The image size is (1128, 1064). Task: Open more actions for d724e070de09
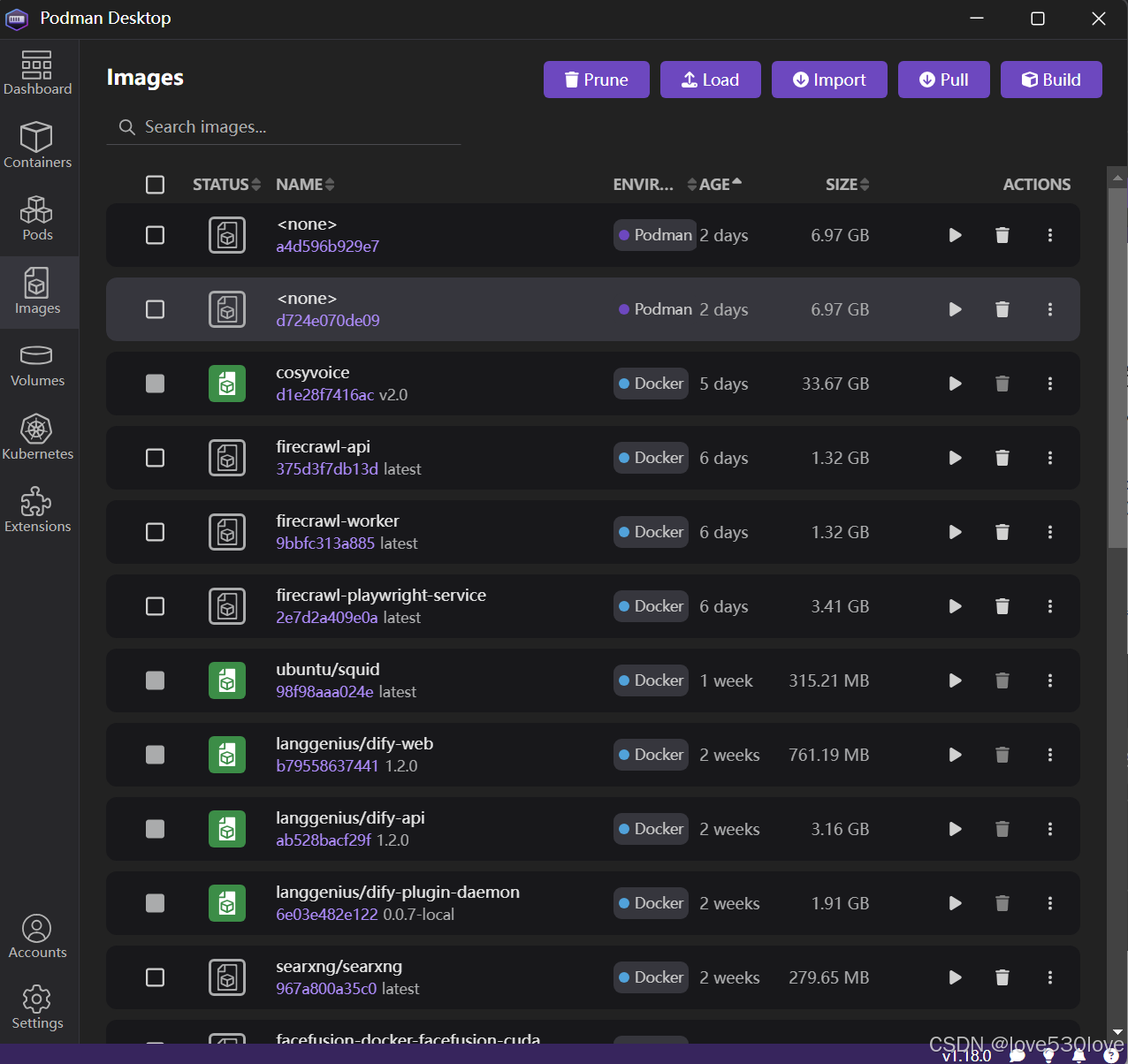(1050, 309)
